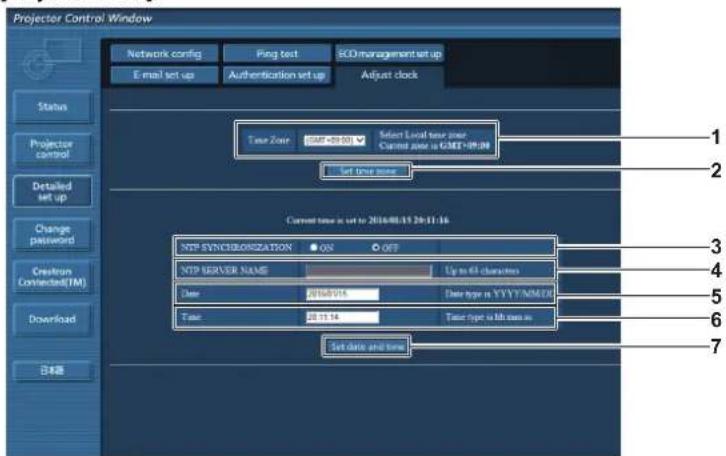726x456 pixels.
Task: Click the 'Up to 63 characters' hint
Action: [x=482, y=271]
